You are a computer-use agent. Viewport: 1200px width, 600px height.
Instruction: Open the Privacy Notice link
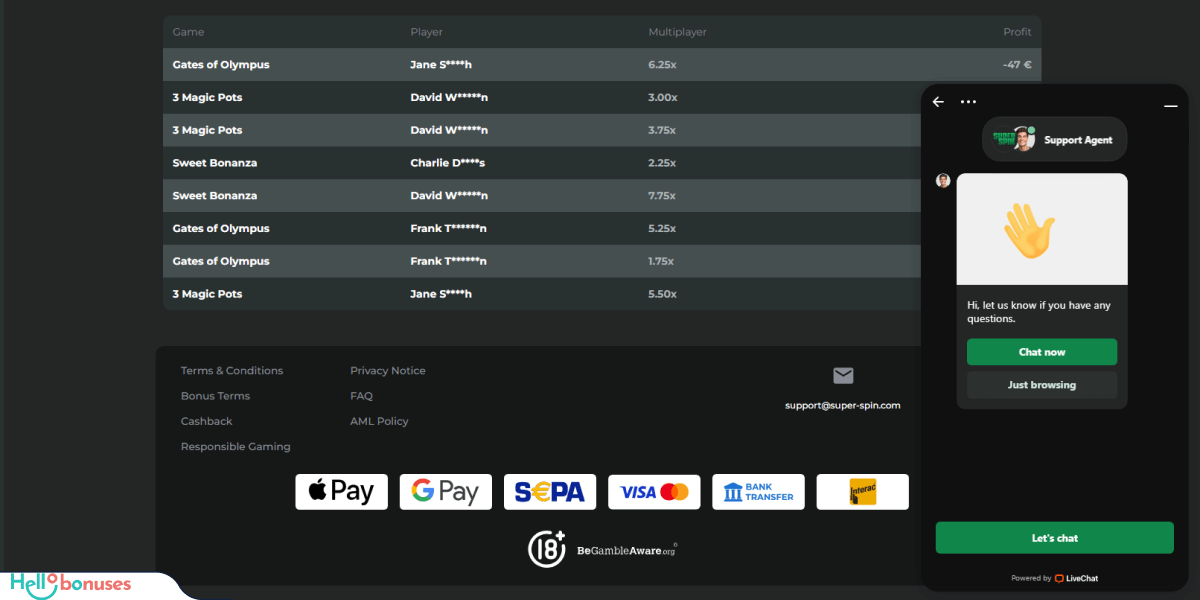[388, 371]
